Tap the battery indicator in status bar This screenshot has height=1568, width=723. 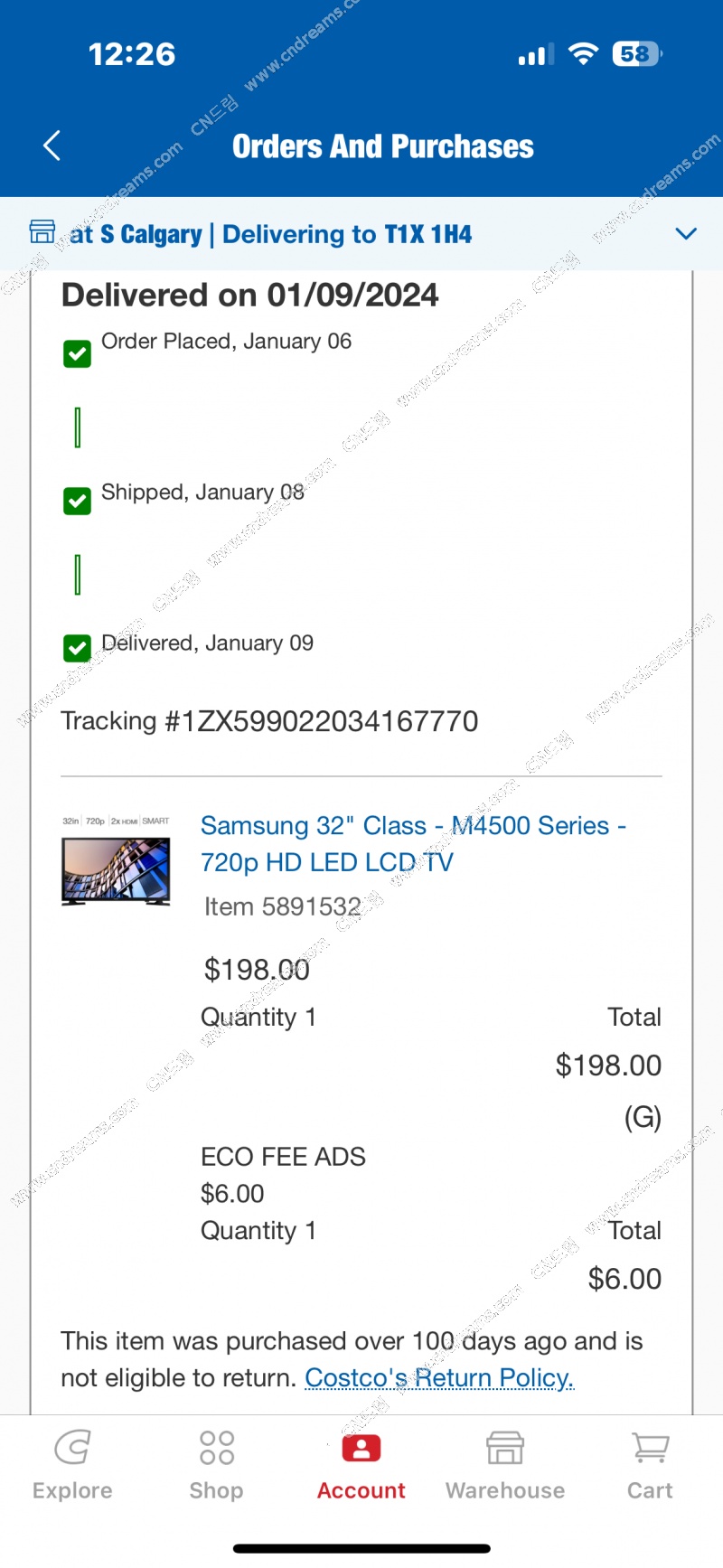tap(636, 54)
